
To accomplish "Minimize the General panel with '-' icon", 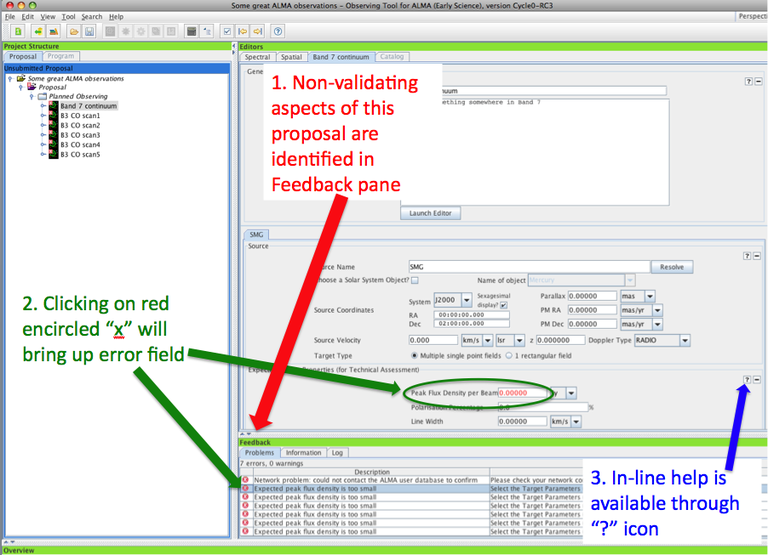I will click(758, 81).
